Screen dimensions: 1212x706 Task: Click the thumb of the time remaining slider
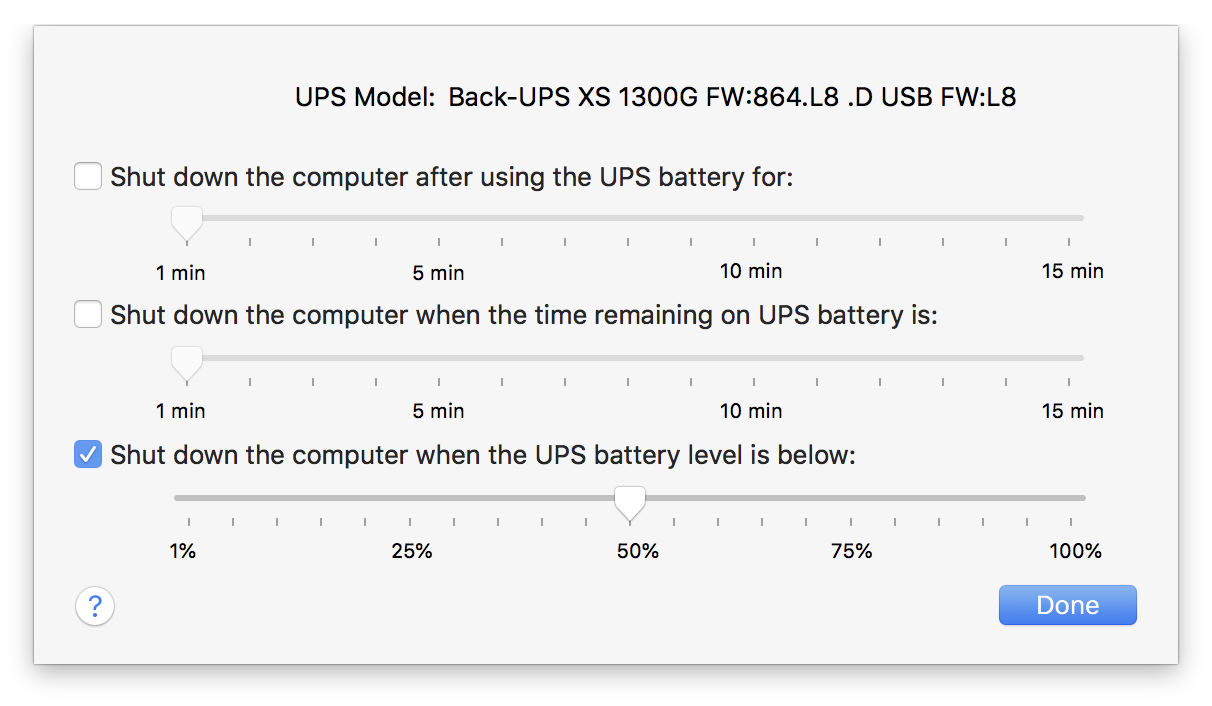[x=186, y=362]
